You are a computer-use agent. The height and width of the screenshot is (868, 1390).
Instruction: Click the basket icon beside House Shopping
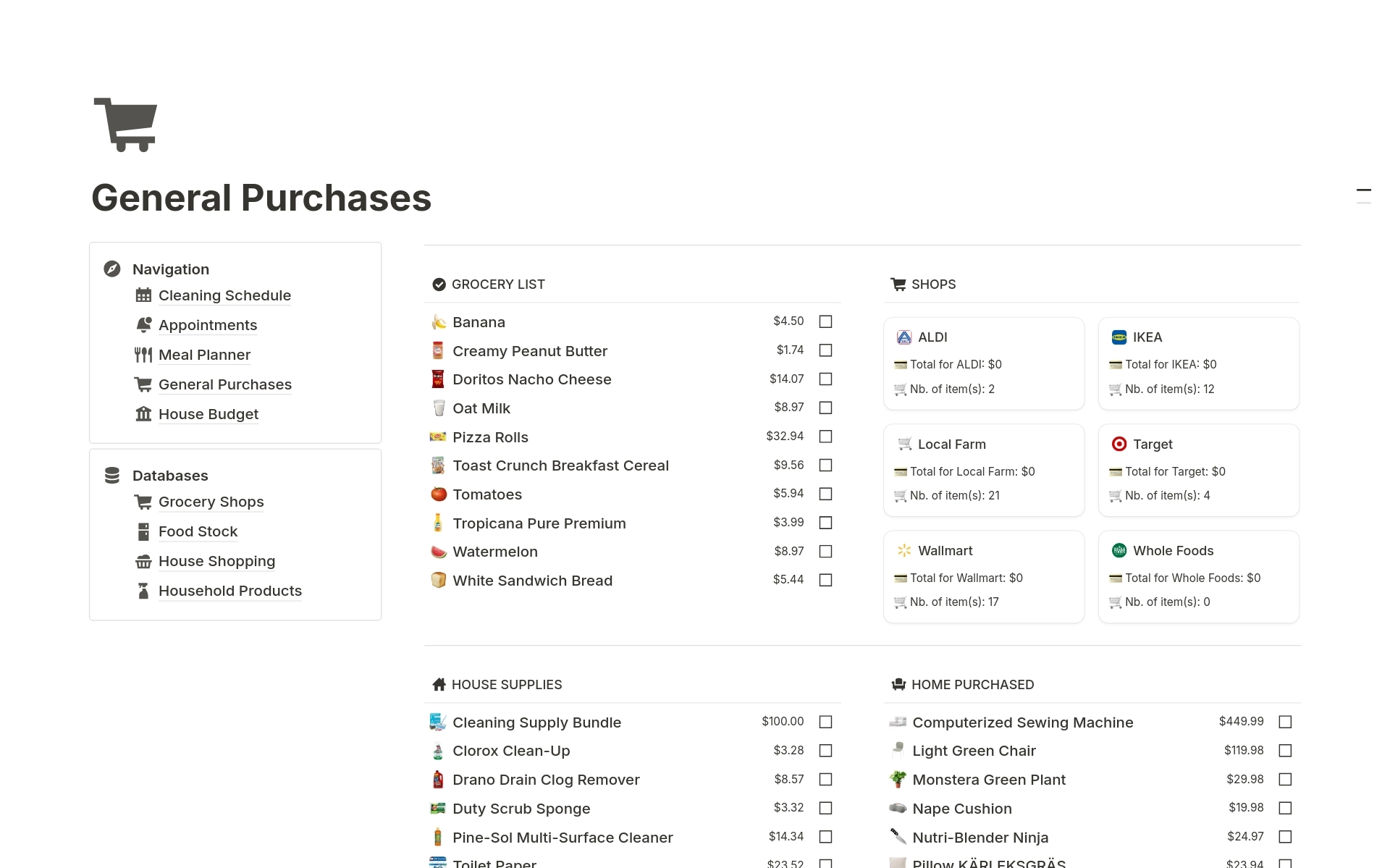pos(143,561)
